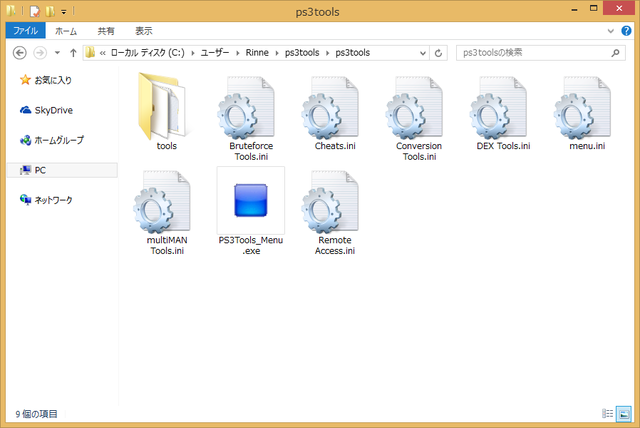Open SkyDrive in navigation pane

tap(47, 110)
